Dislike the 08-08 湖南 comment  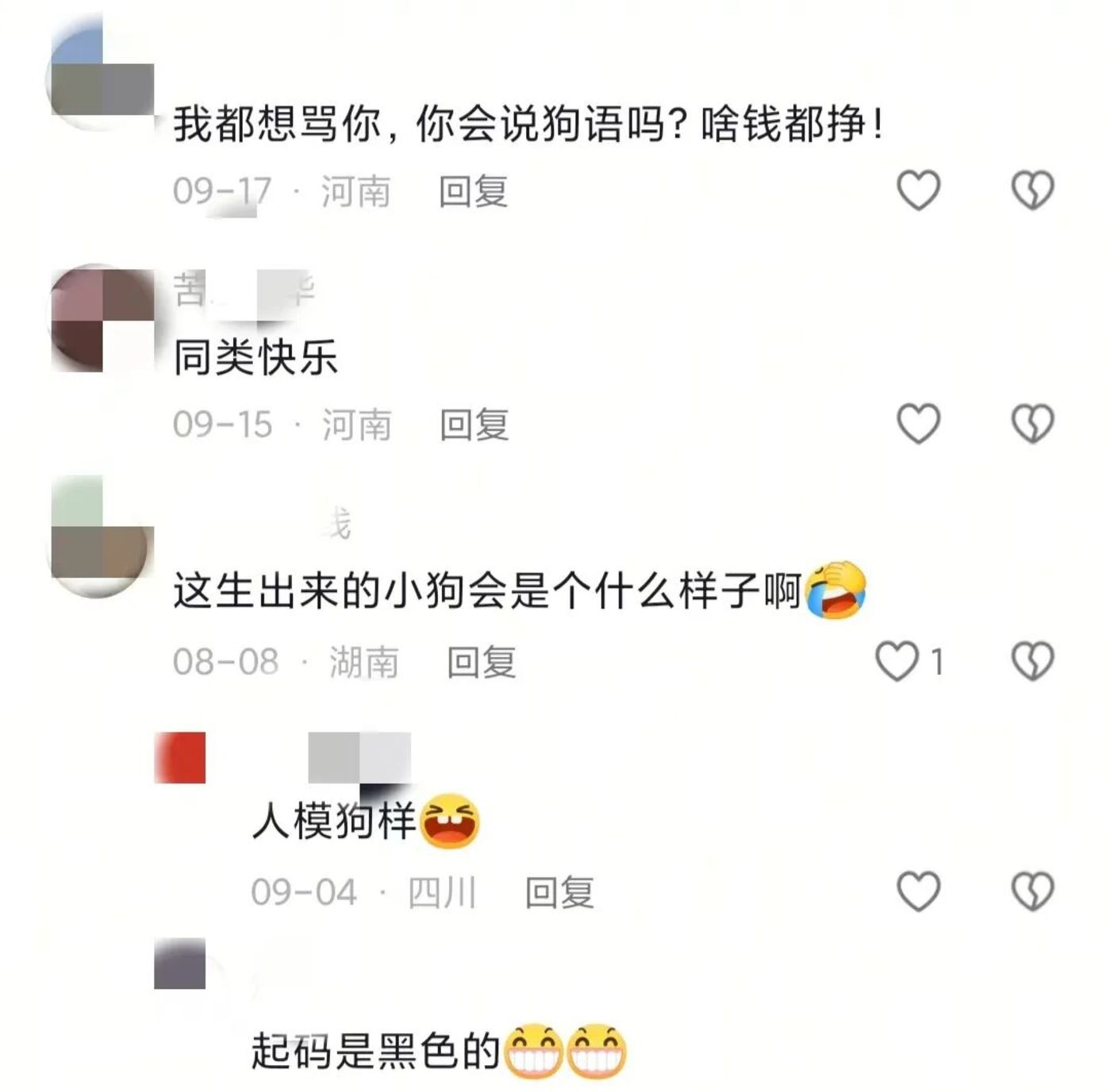(x=1032, y=661)
